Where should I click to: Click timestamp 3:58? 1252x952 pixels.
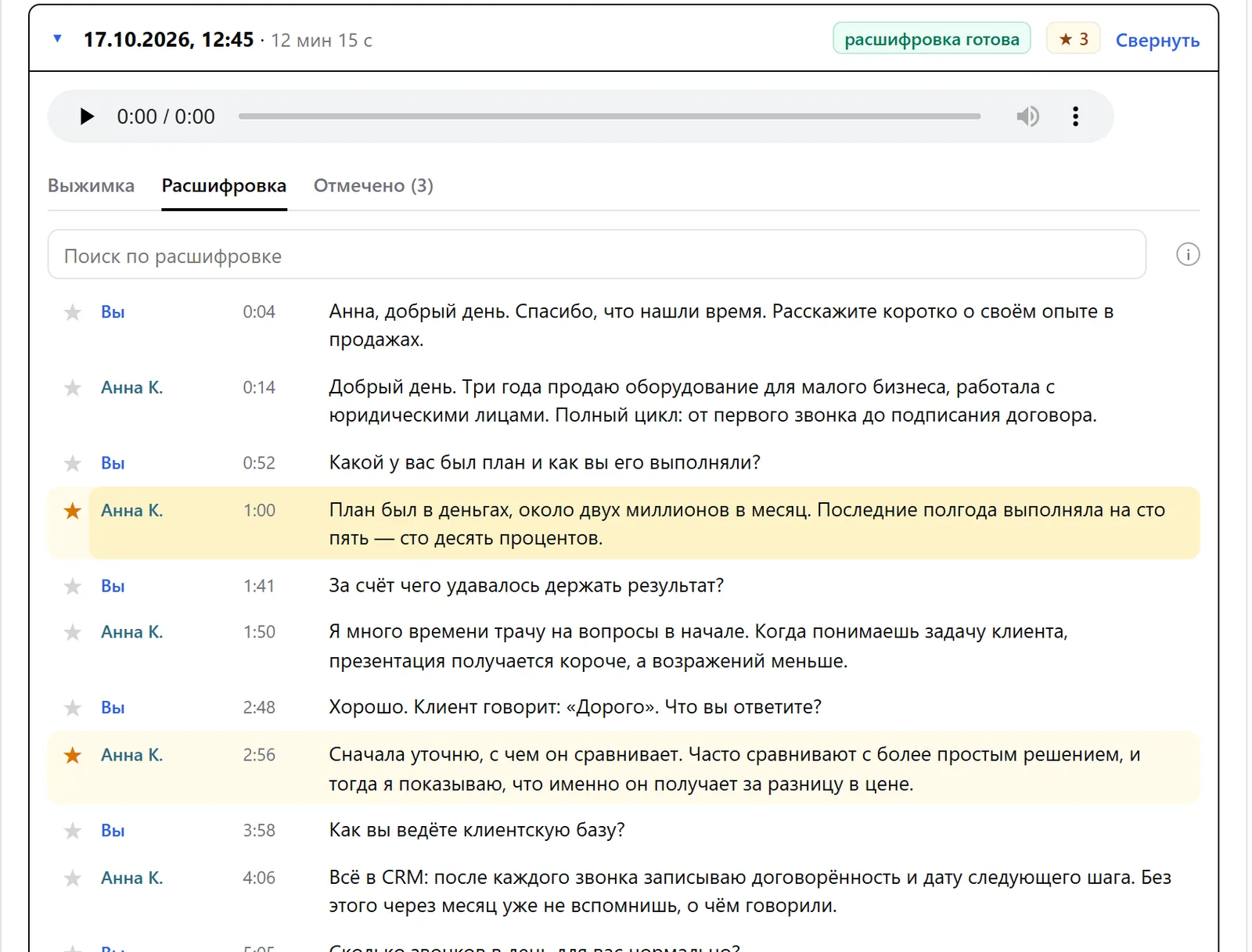(x=259, y=830)
